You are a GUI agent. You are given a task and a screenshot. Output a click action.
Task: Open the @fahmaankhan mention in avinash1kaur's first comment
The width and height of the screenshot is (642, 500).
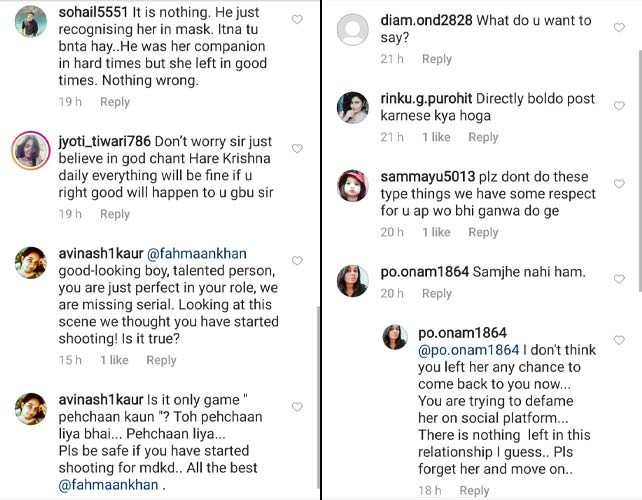tap(197, 254)
